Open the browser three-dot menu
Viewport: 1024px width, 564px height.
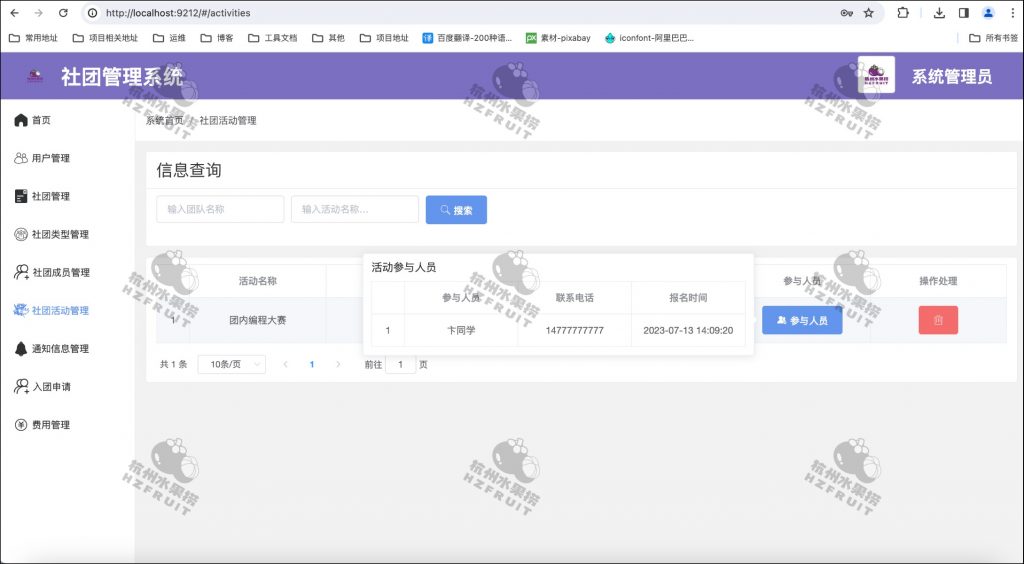1012,13
